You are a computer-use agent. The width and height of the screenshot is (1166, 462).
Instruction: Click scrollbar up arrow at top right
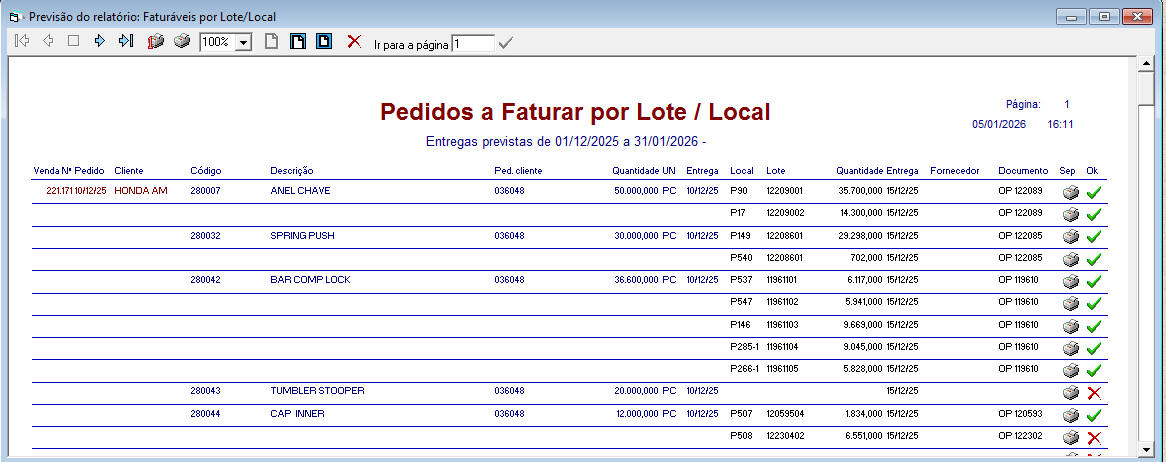coord(1145,65)
